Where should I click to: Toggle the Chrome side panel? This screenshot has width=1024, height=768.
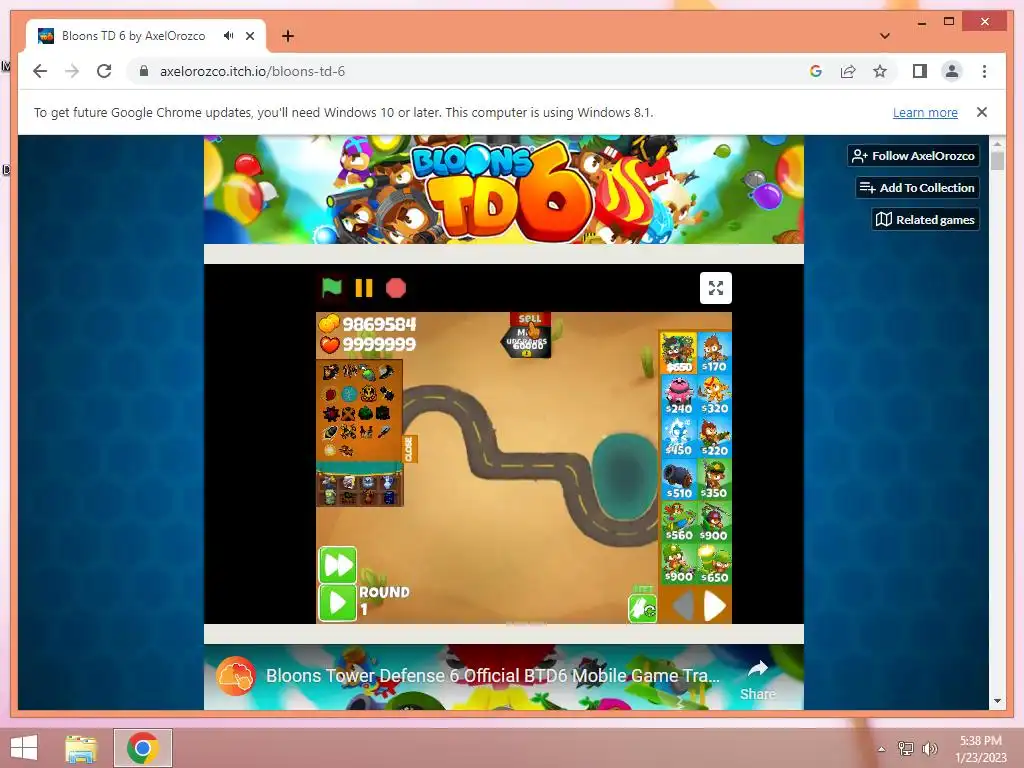[920, 71]
